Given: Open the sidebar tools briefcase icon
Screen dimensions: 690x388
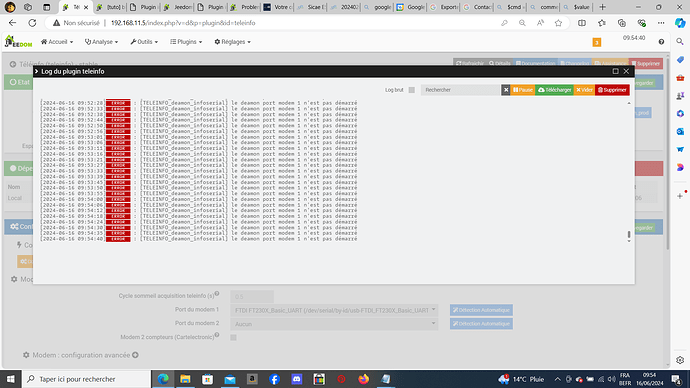Looking at the screenshot, I should pos(680,77).
